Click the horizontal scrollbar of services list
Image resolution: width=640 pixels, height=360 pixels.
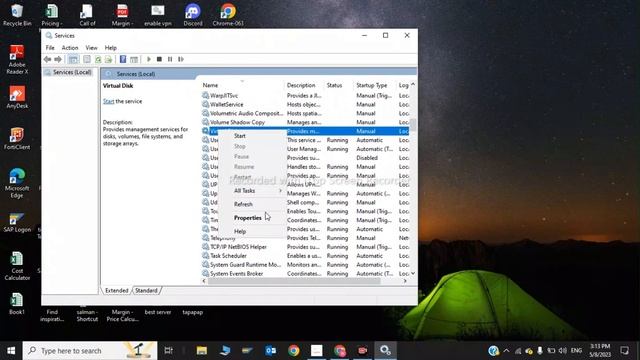click(x=294, y=281)
